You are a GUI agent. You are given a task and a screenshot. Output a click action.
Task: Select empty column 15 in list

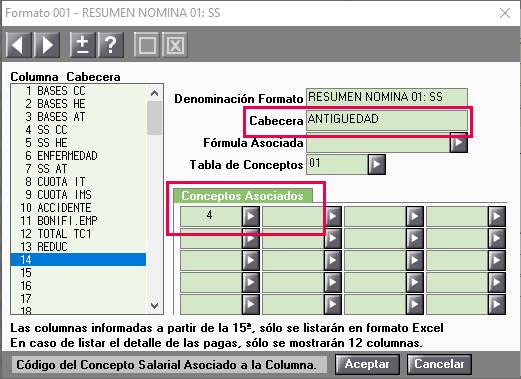[x=78, y=273]
